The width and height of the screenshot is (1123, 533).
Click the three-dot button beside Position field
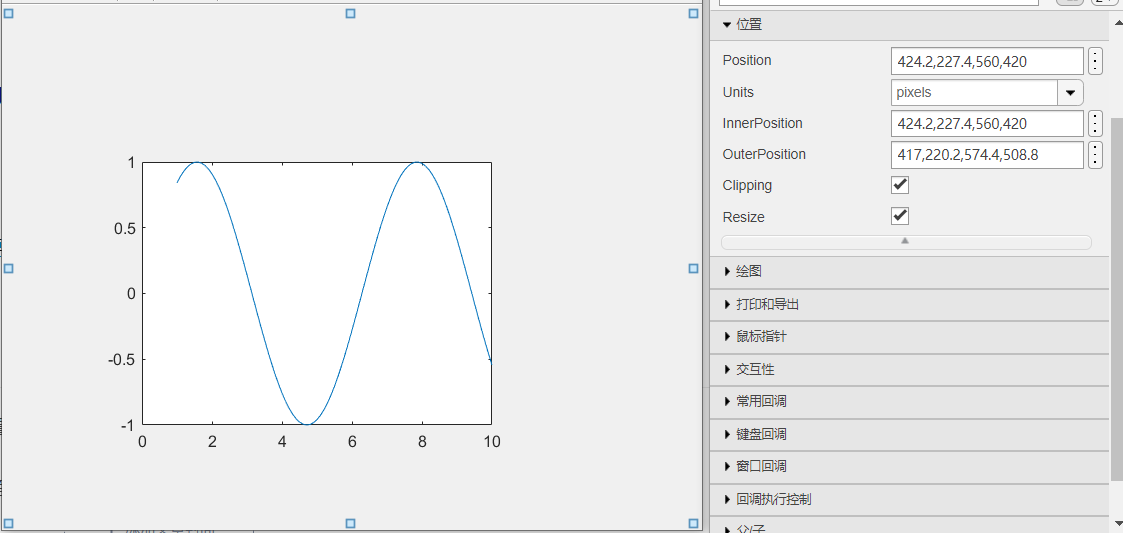pos(1096,61)
